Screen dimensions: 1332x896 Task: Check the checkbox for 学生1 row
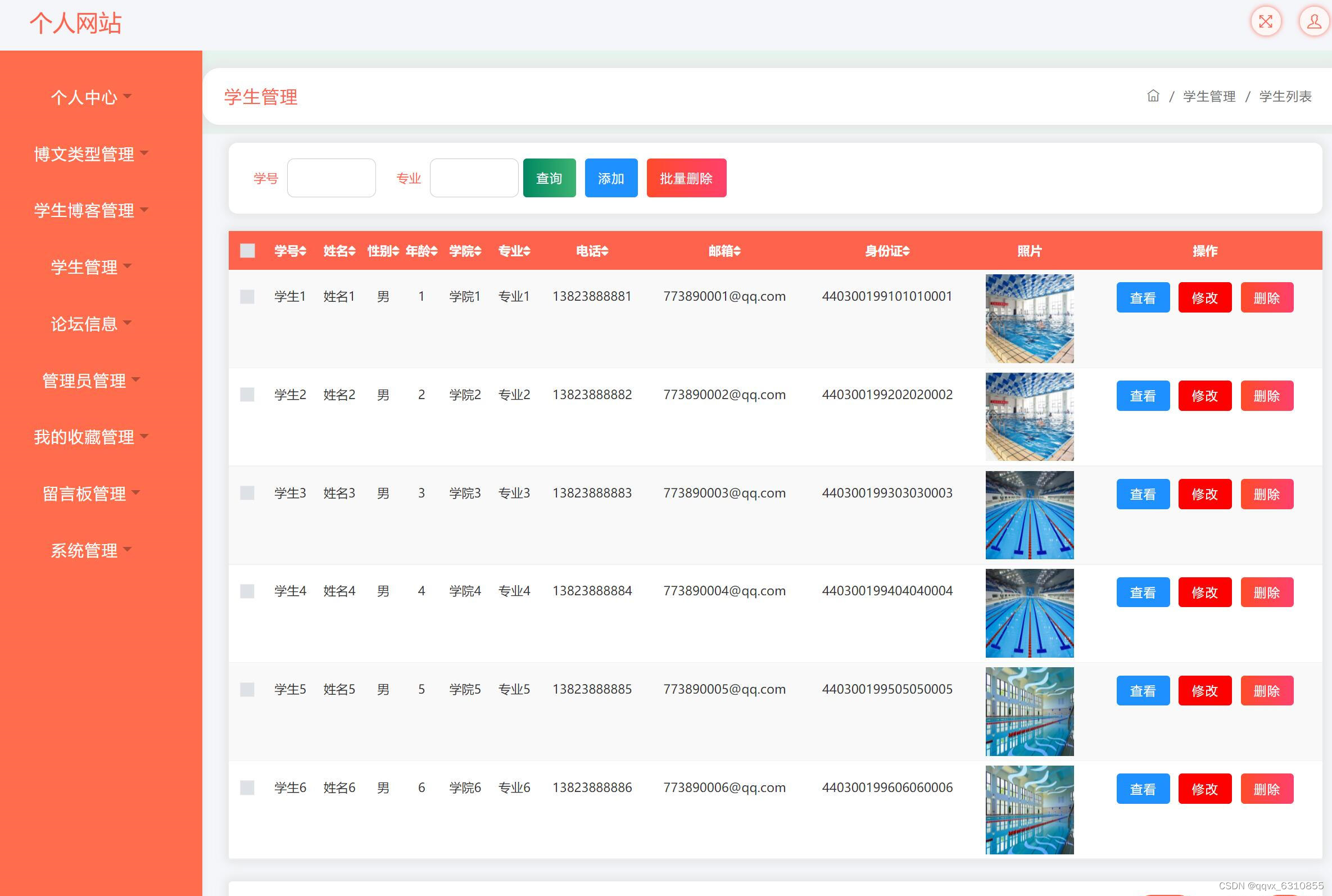point(247,297)
